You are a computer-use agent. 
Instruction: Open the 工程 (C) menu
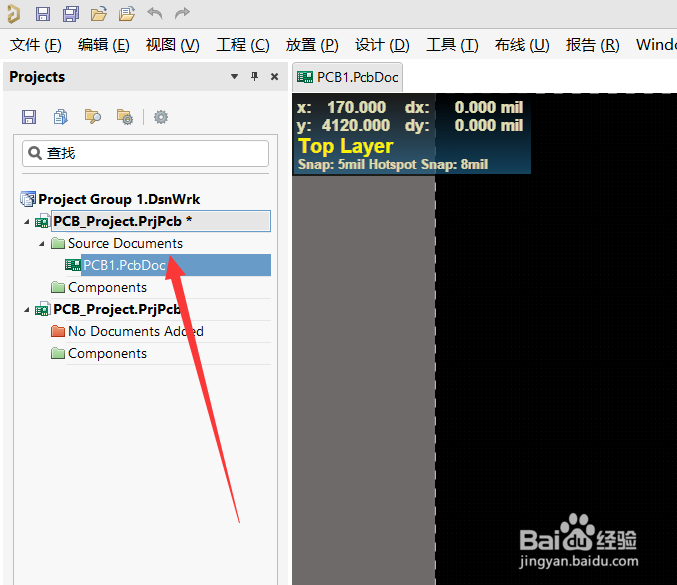click(x=243, y=45)
